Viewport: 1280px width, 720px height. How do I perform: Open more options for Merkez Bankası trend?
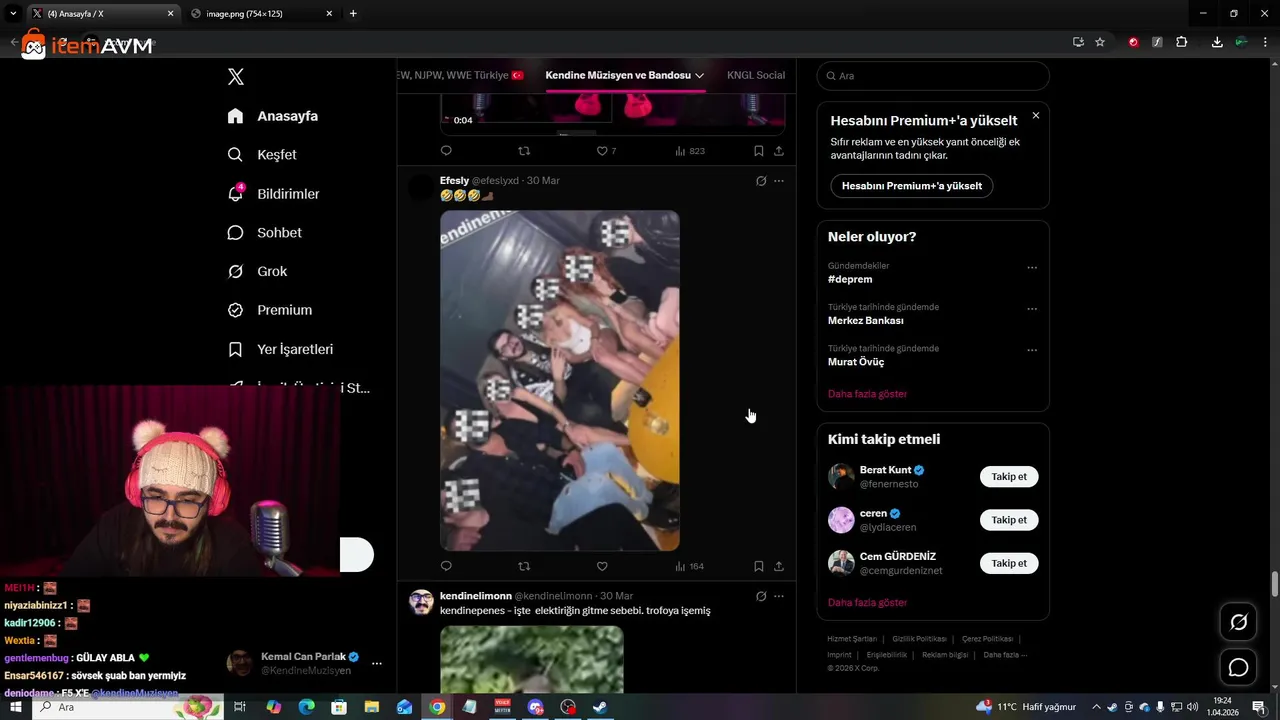coord(1032,309)
